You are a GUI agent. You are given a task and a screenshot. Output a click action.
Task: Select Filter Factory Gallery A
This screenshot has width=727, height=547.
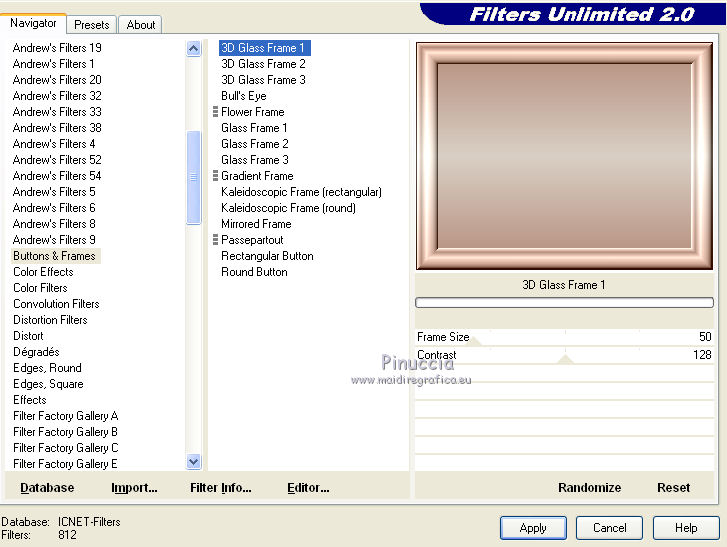(65, 416)
